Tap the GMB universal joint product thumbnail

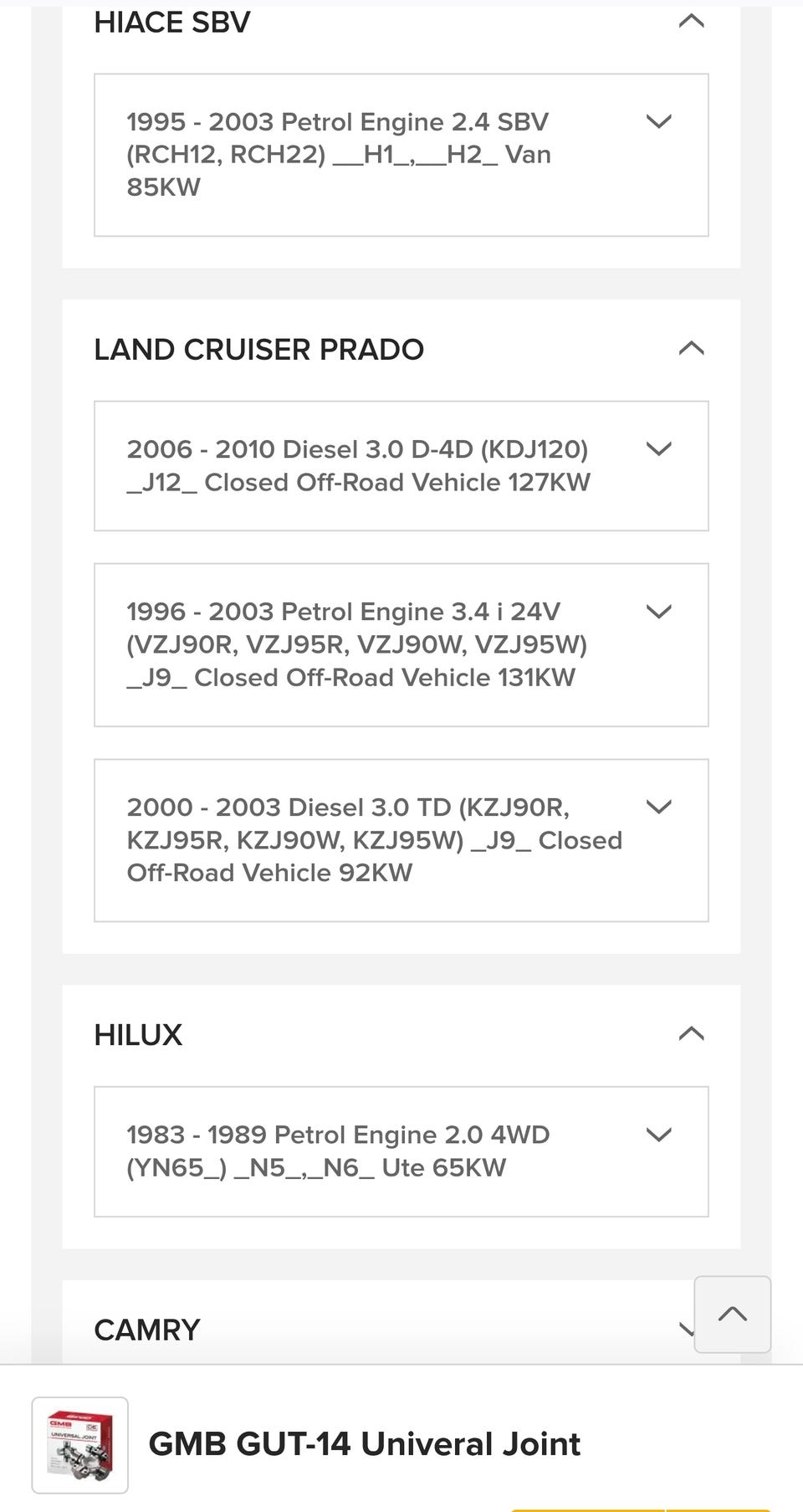80,1445
